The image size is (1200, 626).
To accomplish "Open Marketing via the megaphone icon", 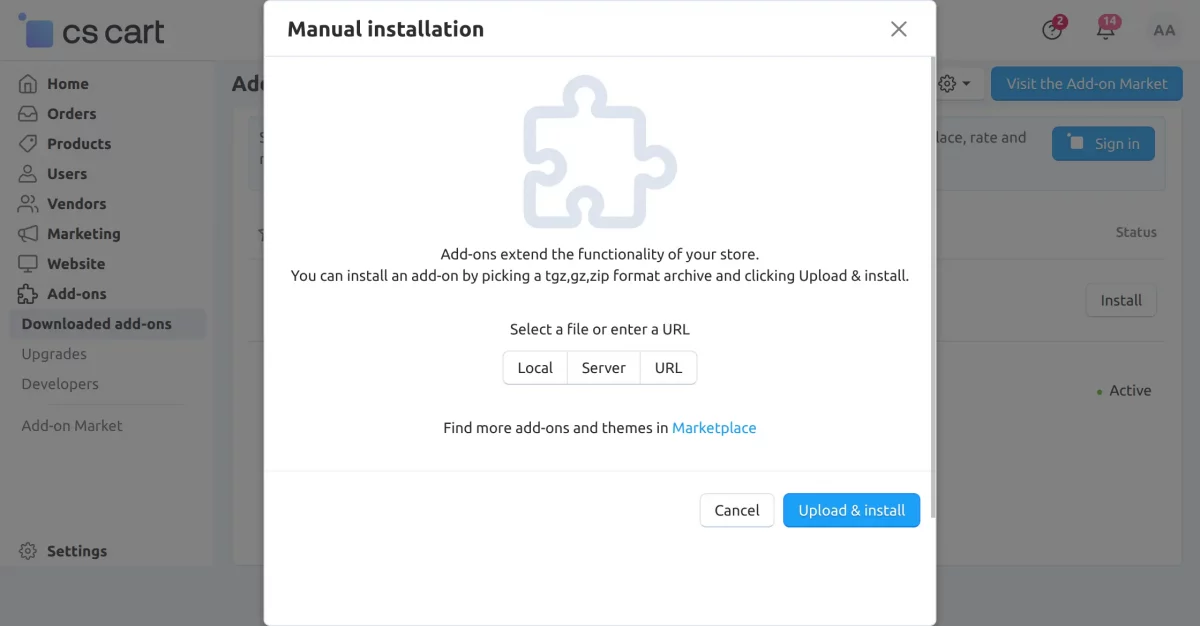I will point(28,233).
